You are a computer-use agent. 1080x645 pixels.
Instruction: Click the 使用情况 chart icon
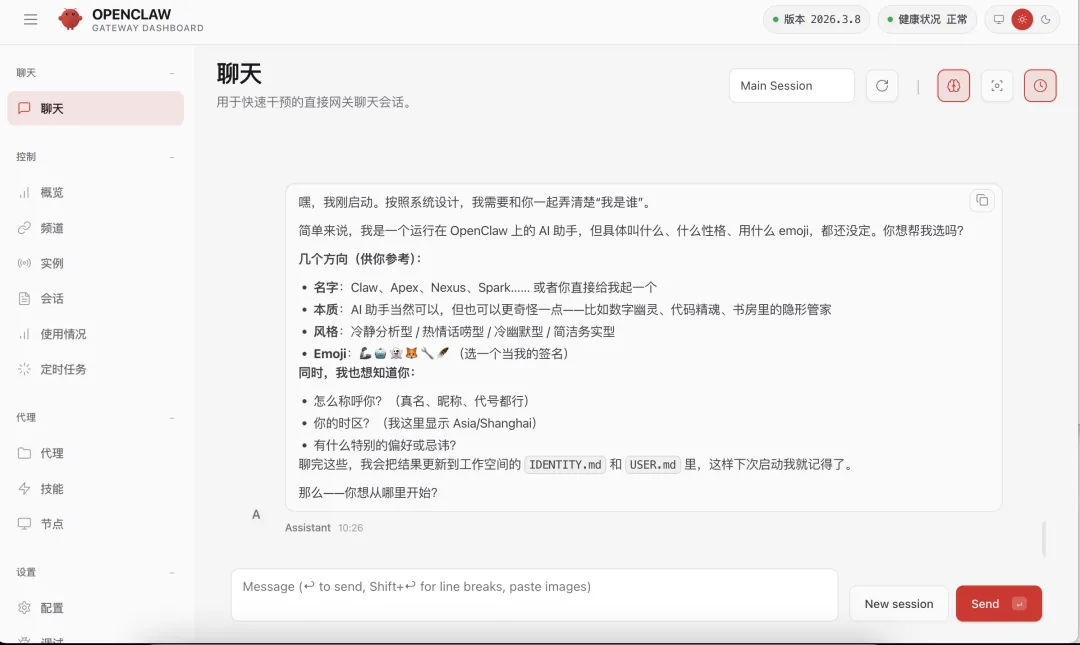[x=24, y=334]
